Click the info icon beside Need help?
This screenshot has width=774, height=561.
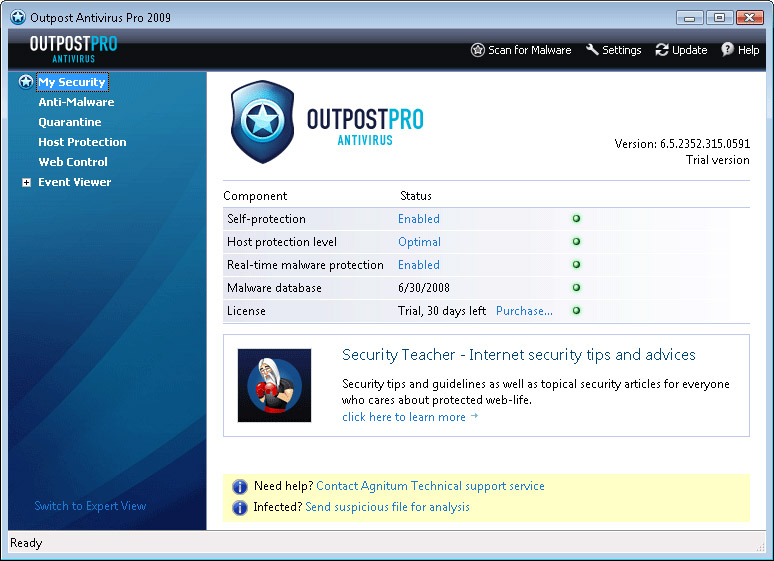point(239,486)
